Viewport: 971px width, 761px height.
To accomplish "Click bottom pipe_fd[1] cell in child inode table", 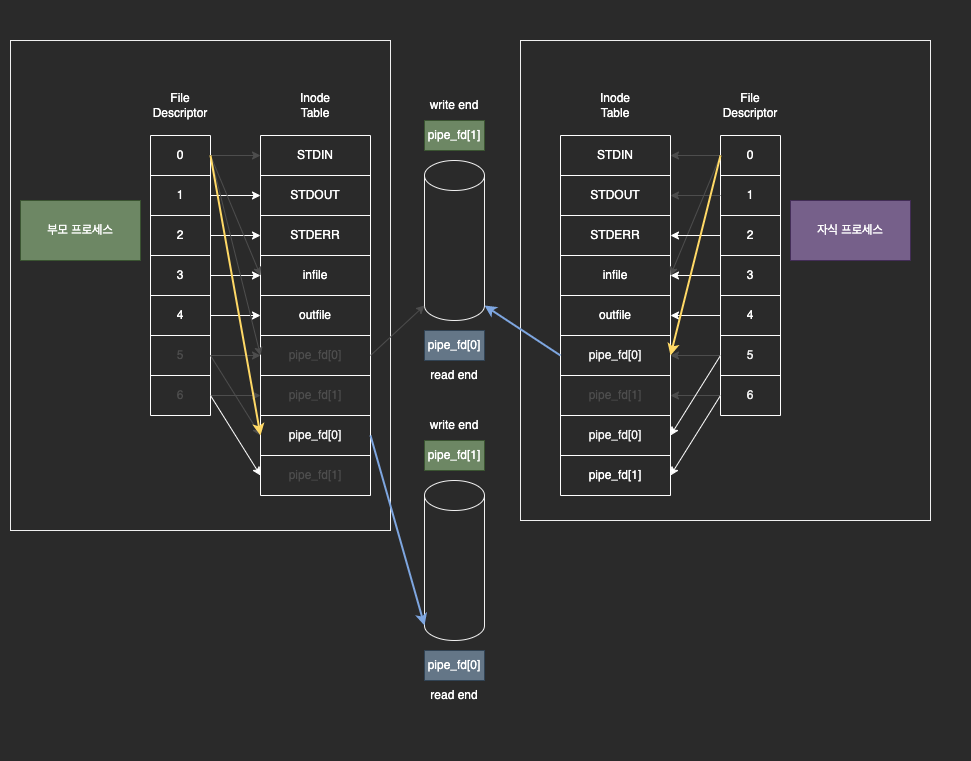I will pos(615,475).
